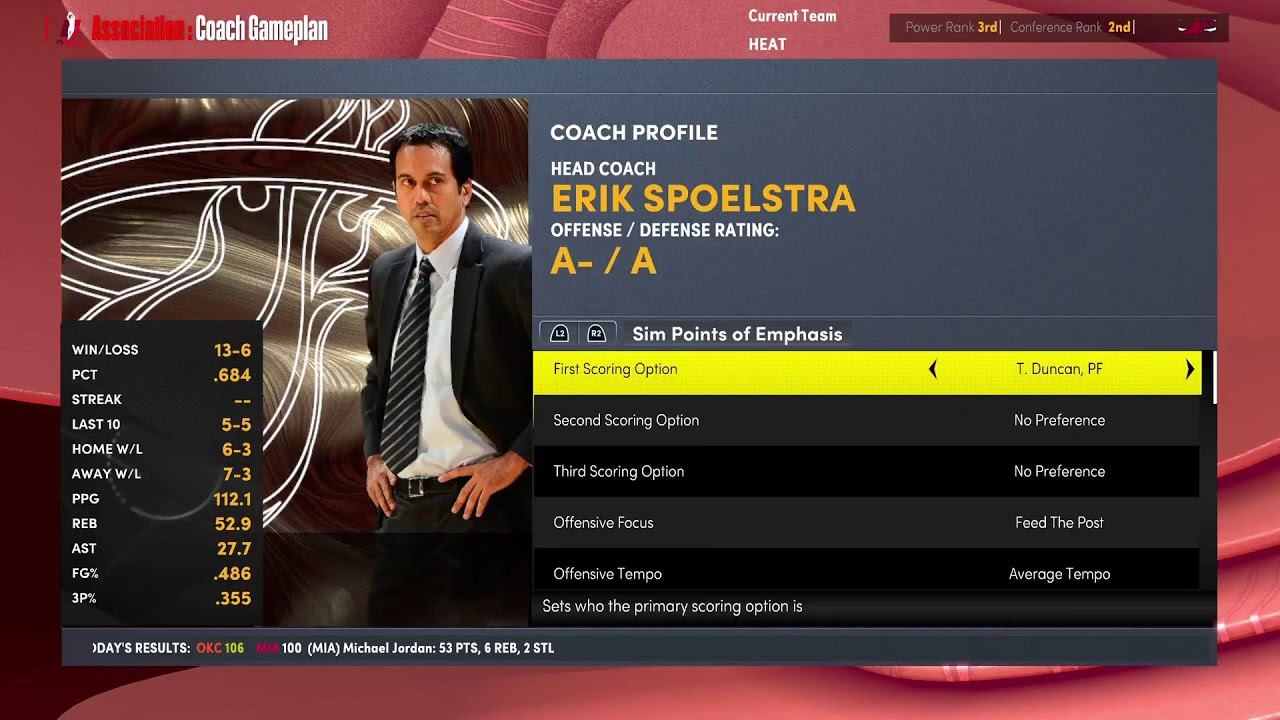Viewport: 1280px width, 720px height.
Task: Change the Average Tempo value
Action: coord(1060,574)
